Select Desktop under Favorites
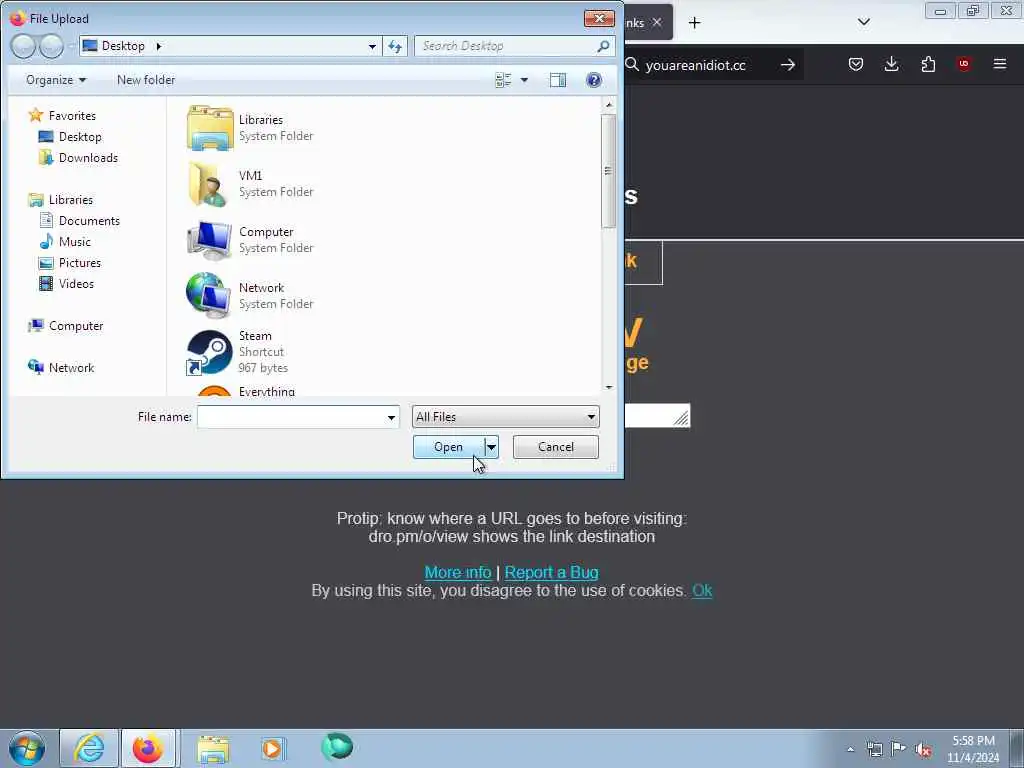Viewport: 1024px width, 768px height. (70, 136)
